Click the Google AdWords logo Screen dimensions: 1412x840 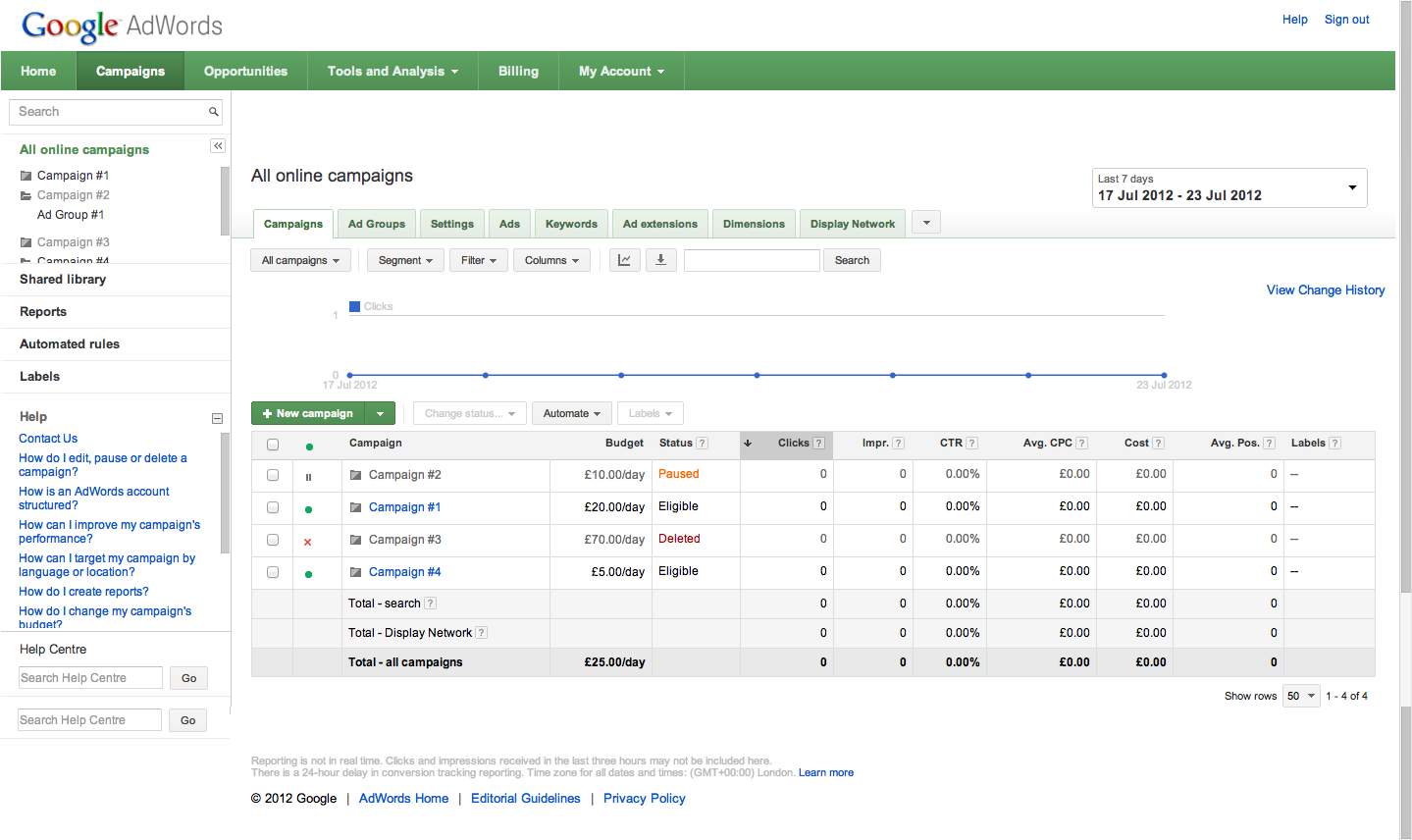[x=122, y=26]
